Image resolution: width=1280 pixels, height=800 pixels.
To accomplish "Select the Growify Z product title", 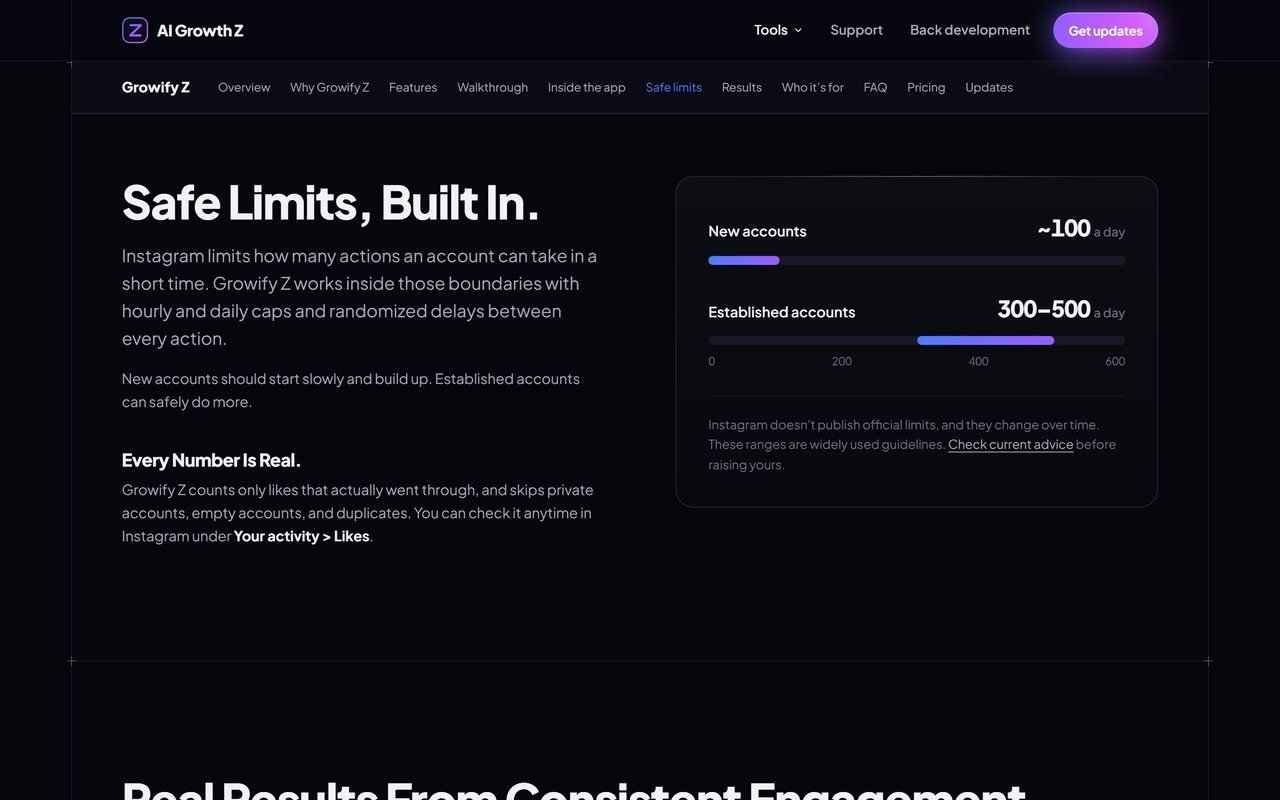I will coord(156,87).
